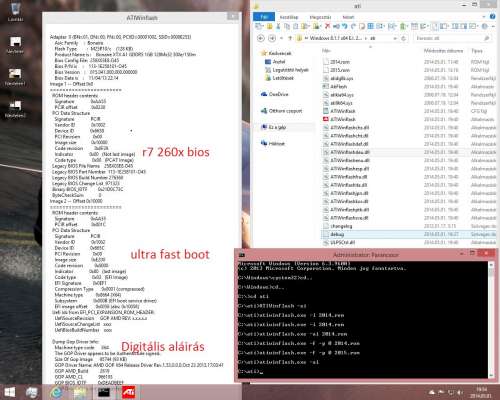
Task: Click the Redo arrow in Explorer toolbar
Action: (353, 26)
